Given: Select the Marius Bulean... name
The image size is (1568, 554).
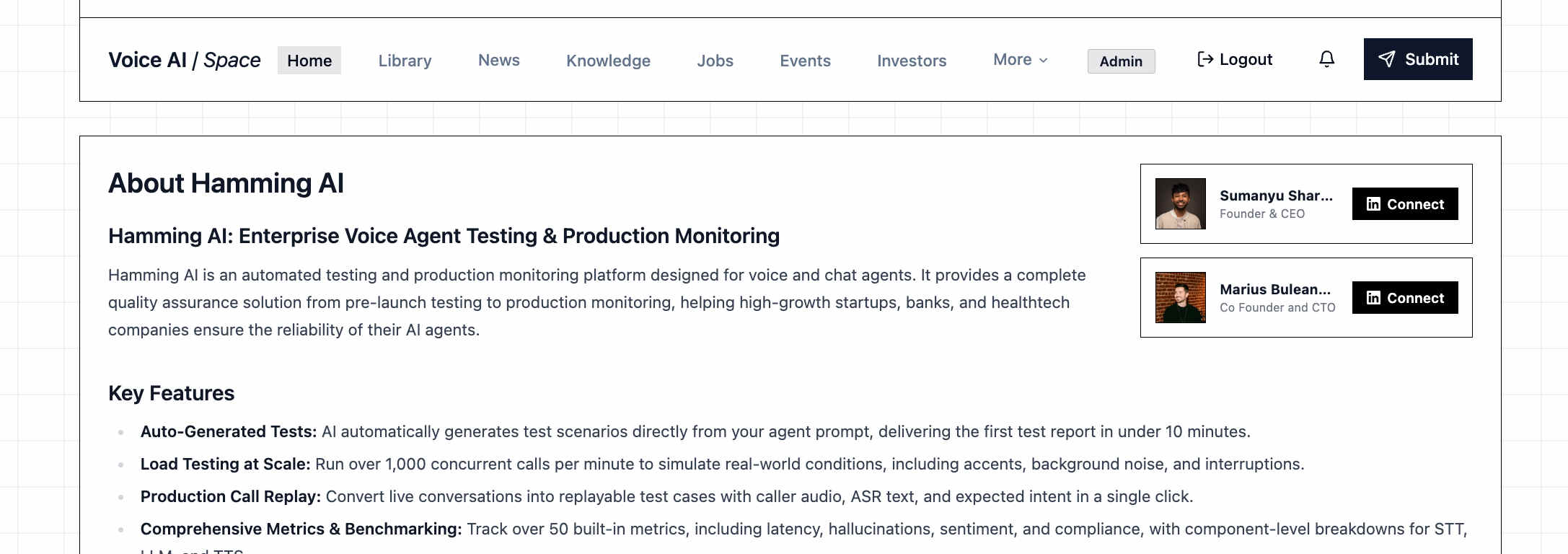Looking at the screenshot, I should coord(1275,289).
